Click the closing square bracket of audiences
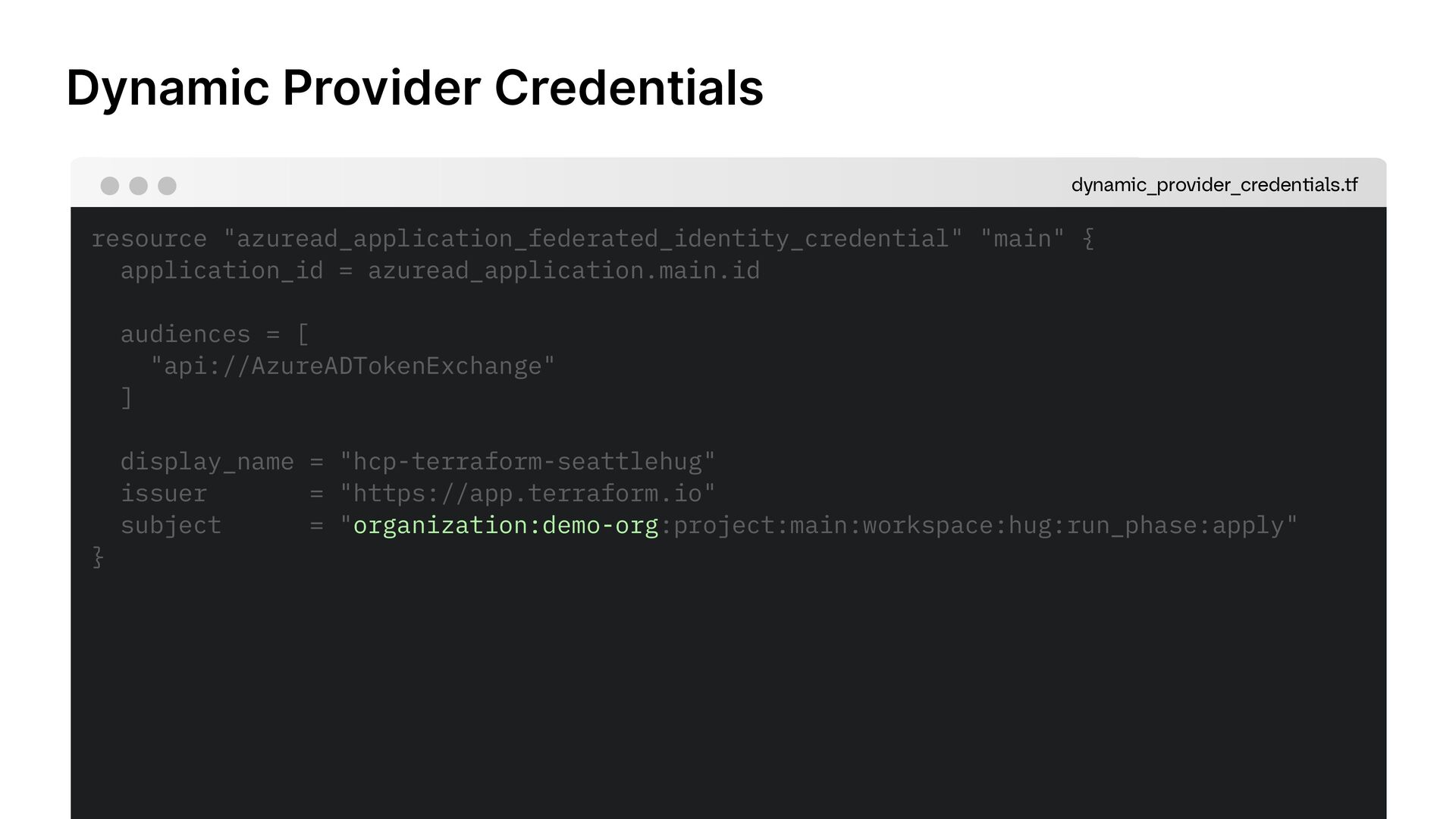 (127, 397)
